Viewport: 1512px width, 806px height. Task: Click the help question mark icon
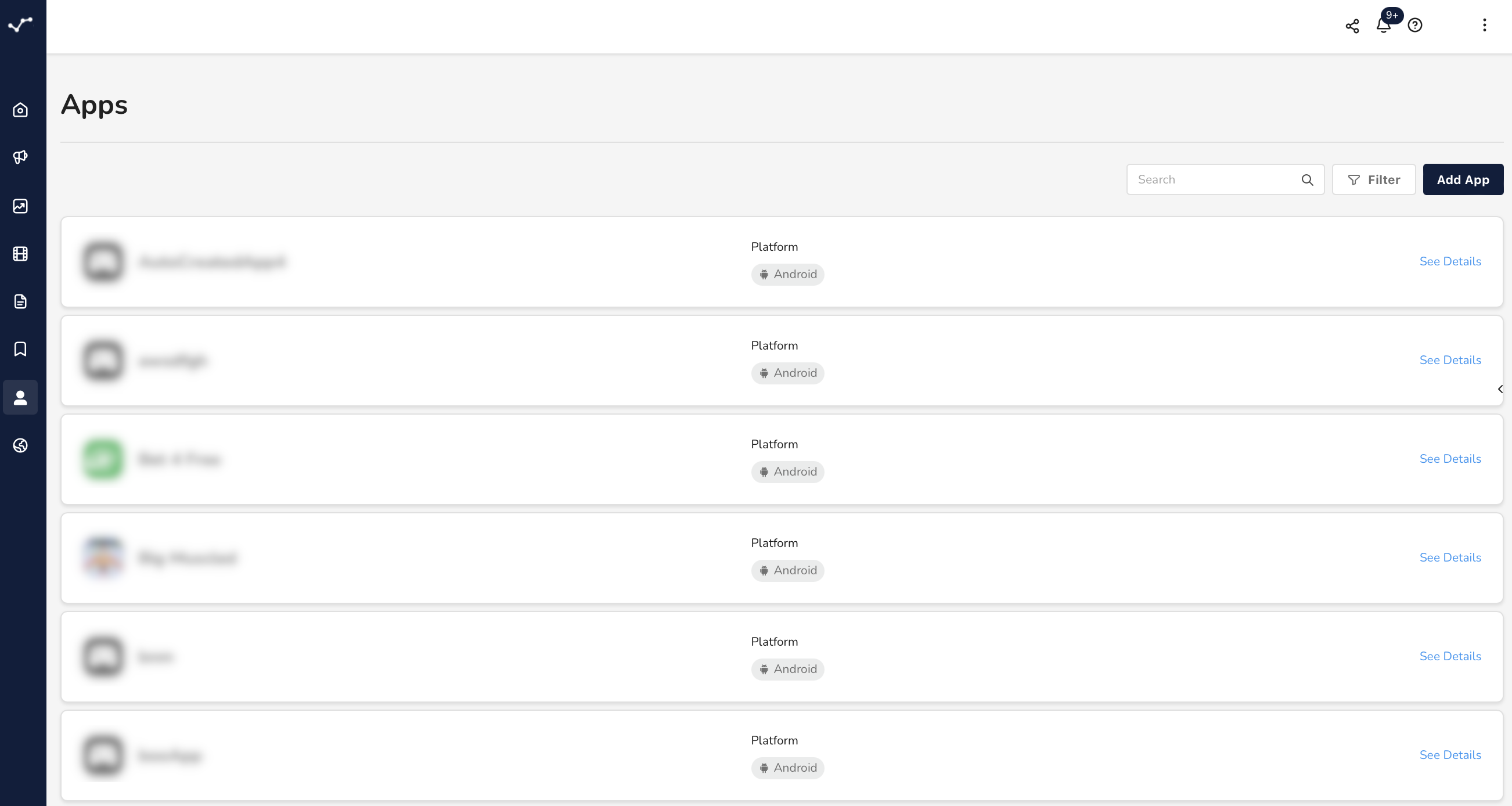coord(1414,25)
